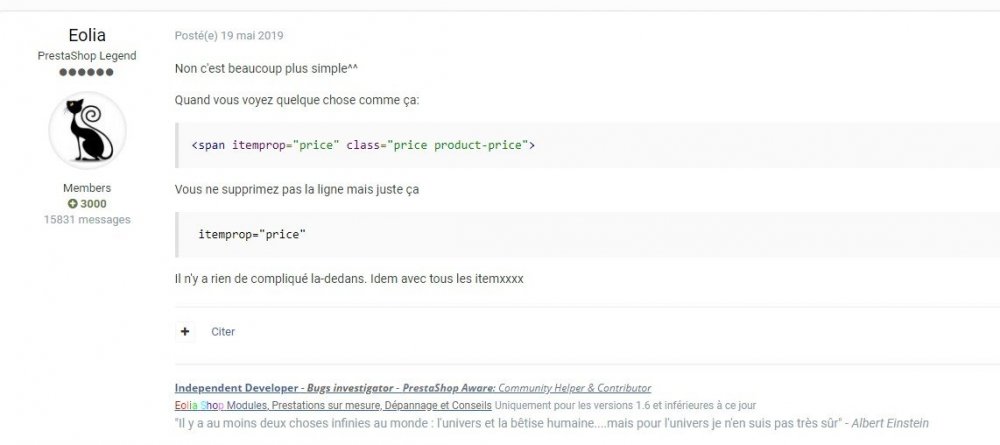This screenshot has width=1000, height=445.
Task: Open the Eolia Shop signature link
Action: [200, 405]
